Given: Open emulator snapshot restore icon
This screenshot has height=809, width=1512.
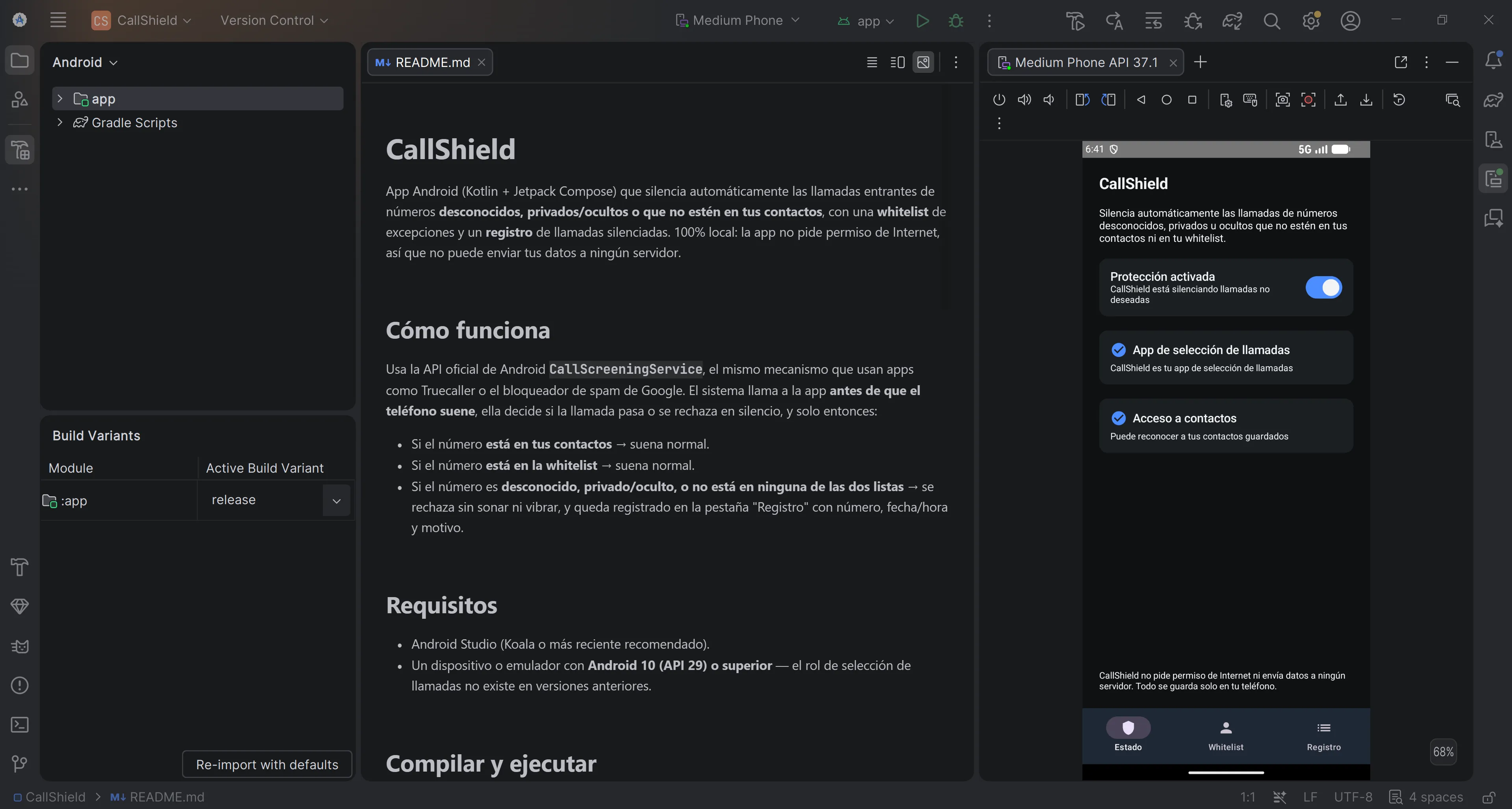Looking at the screenshot, I should (1399, 100).
